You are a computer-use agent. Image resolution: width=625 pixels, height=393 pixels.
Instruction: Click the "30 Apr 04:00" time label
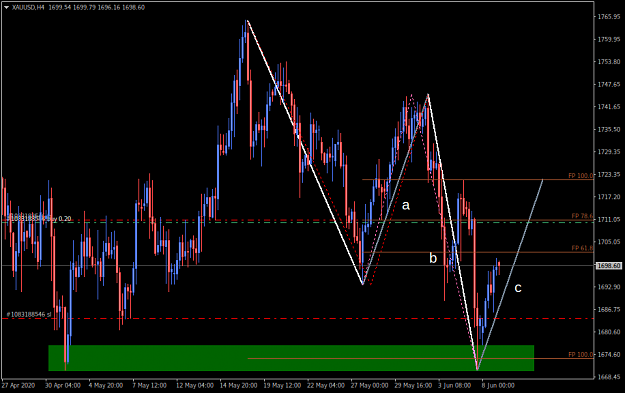click(x=63, y=385)
